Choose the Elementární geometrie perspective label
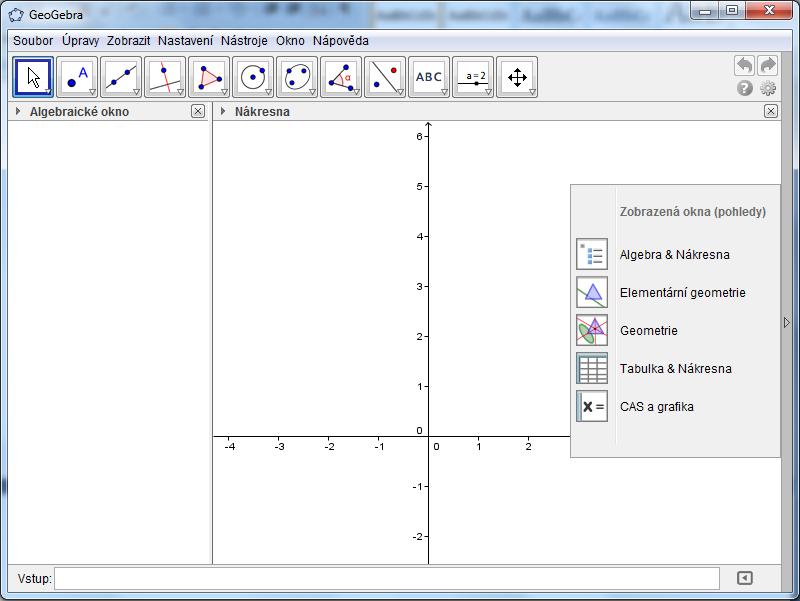 [x=683, y=293]
